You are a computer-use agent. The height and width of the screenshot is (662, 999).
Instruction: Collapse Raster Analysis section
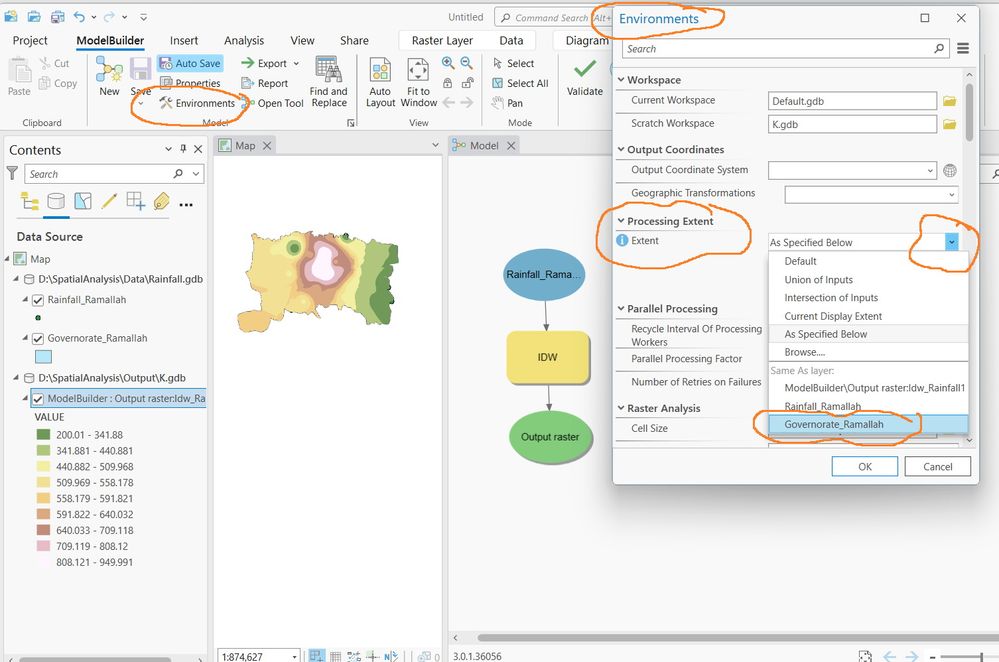click(621, 408)
